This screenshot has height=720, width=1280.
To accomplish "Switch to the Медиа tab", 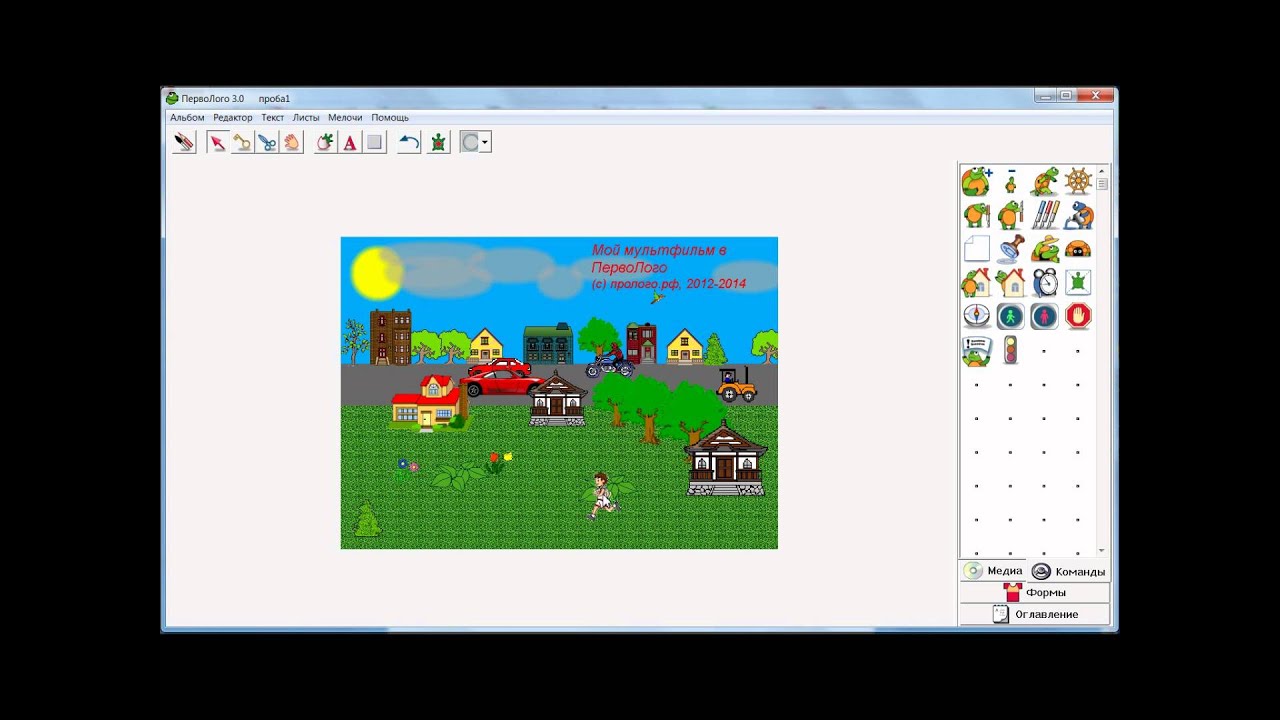I will [993, 571].
